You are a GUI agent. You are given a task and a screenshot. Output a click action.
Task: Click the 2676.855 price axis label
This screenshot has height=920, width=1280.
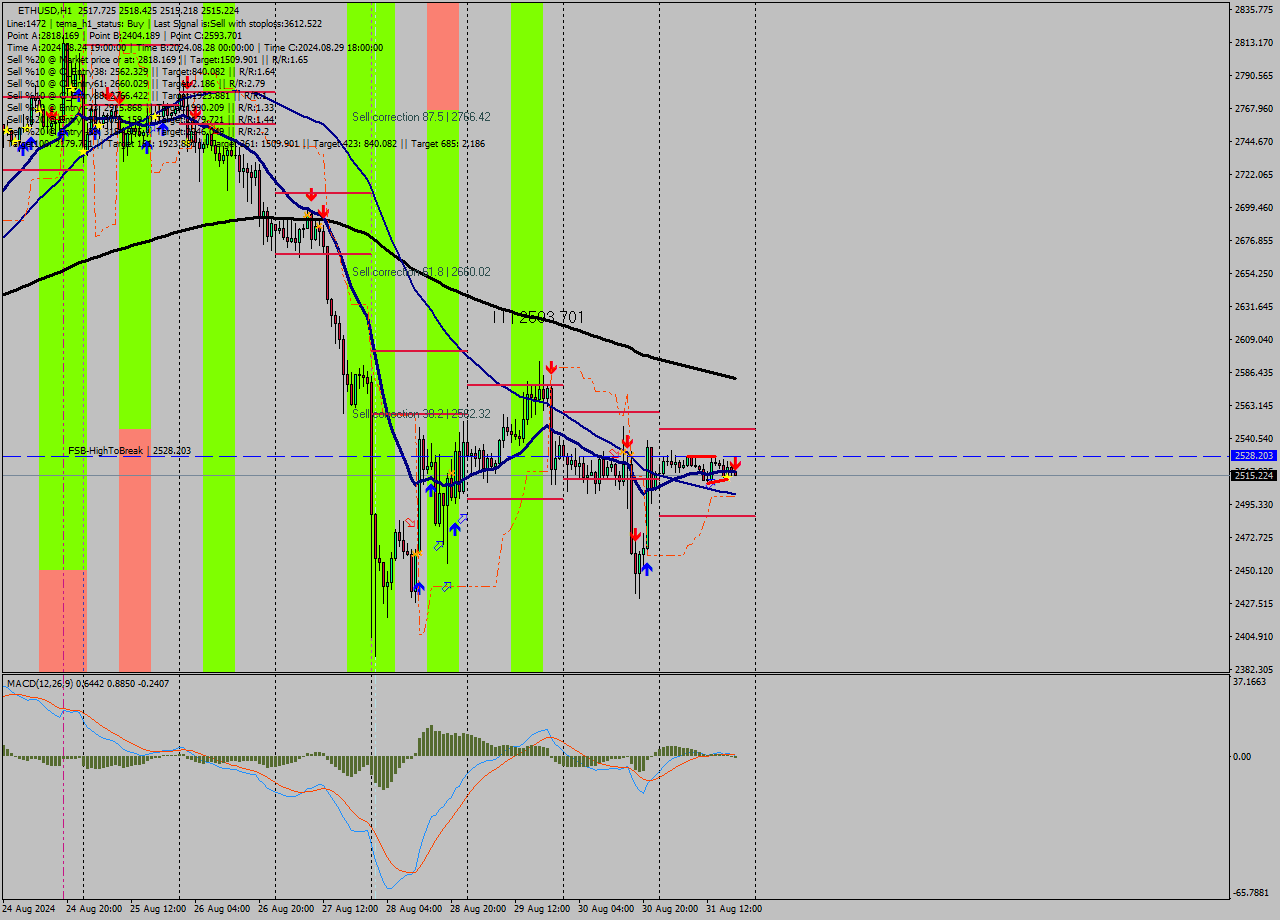pyautogui.click(x=1253, y=241)
